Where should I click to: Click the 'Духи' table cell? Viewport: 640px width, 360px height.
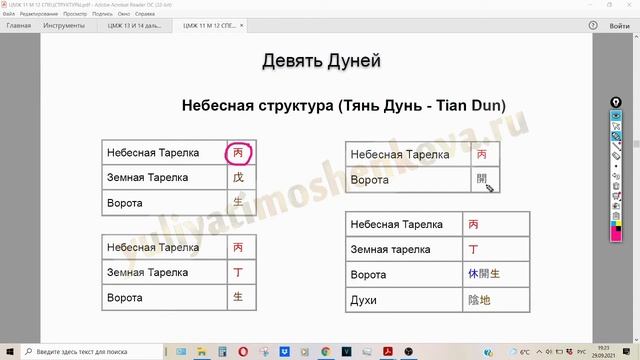click(404, 300)
